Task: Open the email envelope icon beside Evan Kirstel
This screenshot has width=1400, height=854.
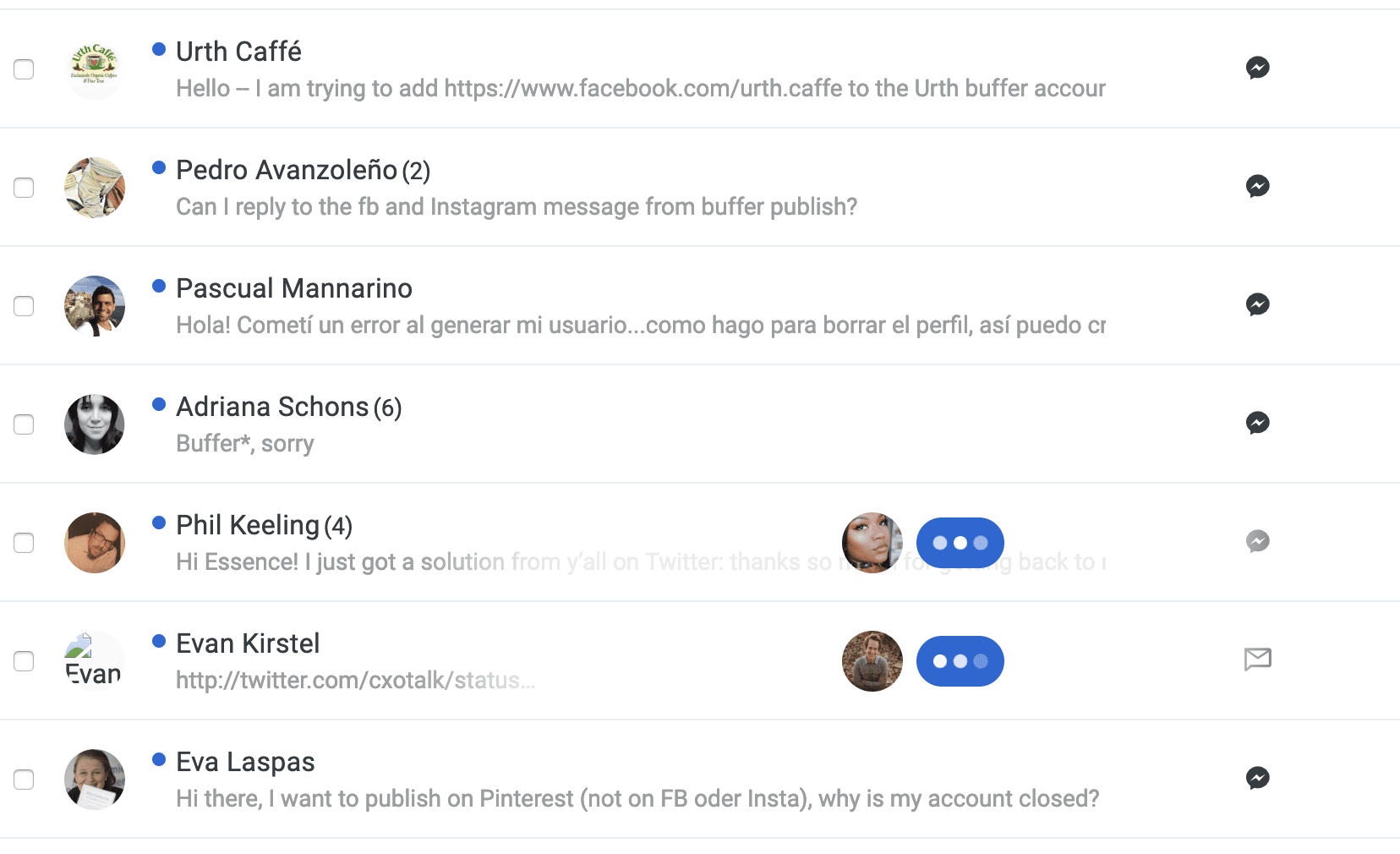Action: pos(1258,660)
